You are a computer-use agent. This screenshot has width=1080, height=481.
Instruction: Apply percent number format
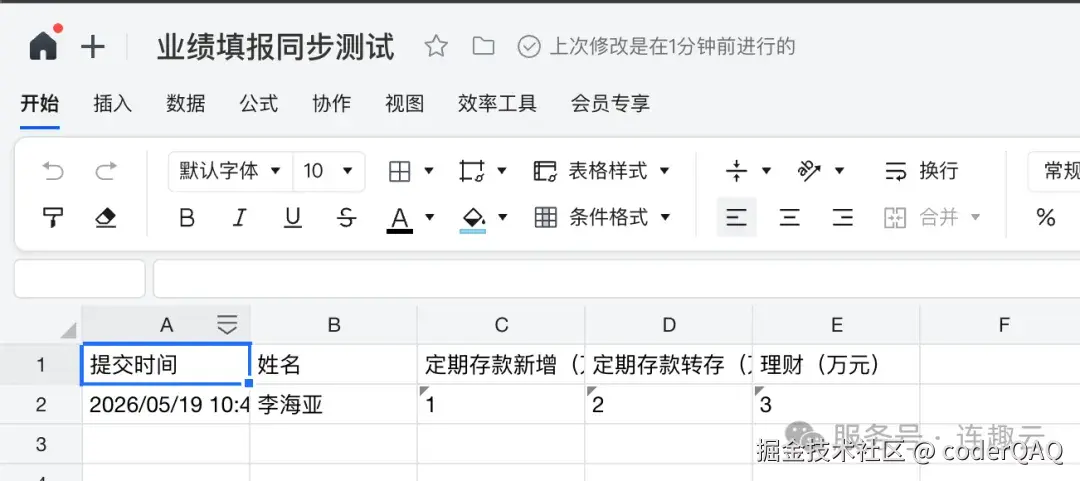1045,218
